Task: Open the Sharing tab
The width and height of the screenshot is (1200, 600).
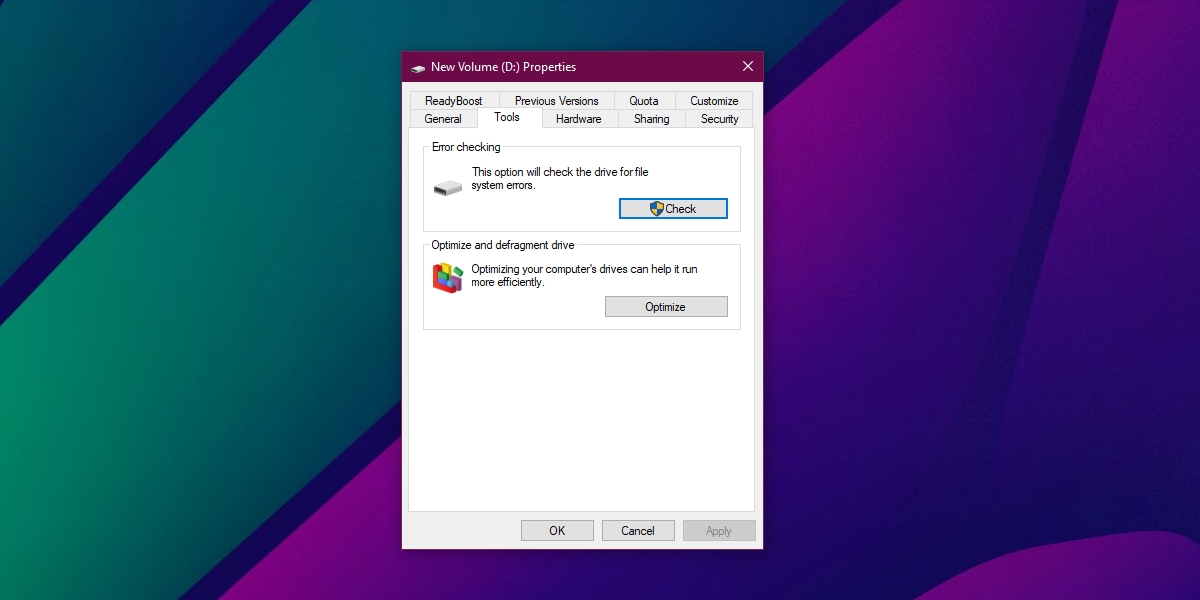Action: 651,118
